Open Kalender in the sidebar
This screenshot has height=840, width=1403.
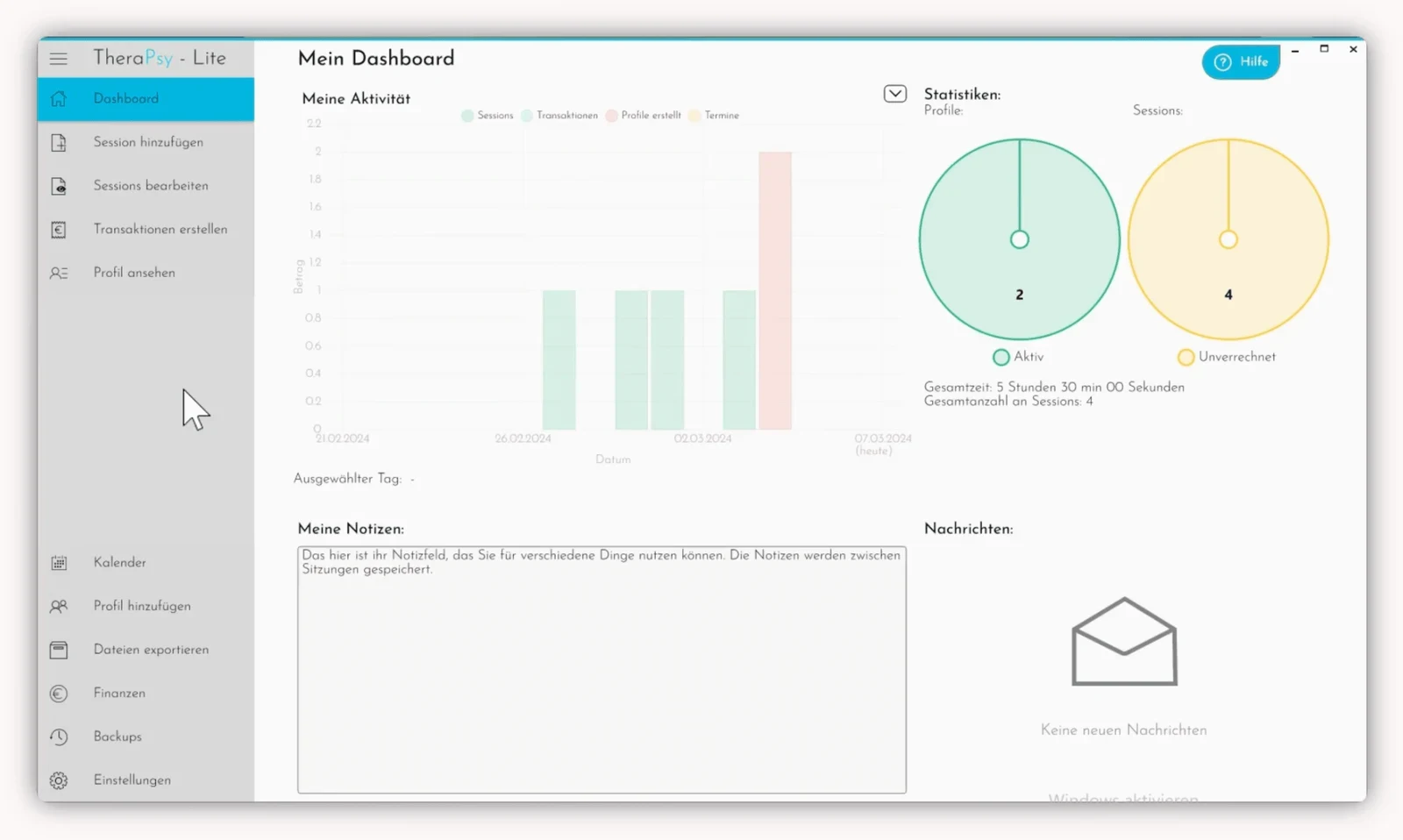(x=146, y=562)
